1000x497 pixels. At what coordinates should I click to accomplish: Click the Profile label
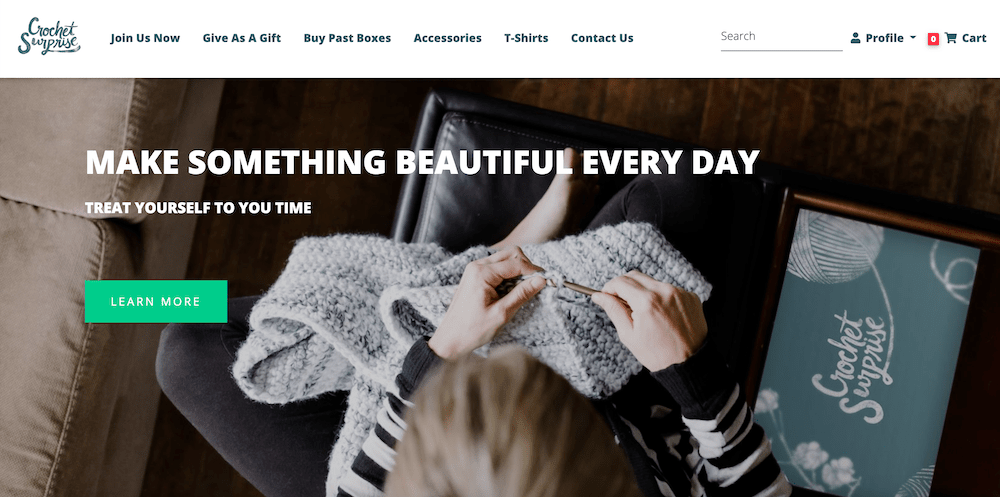click(884, 38)
